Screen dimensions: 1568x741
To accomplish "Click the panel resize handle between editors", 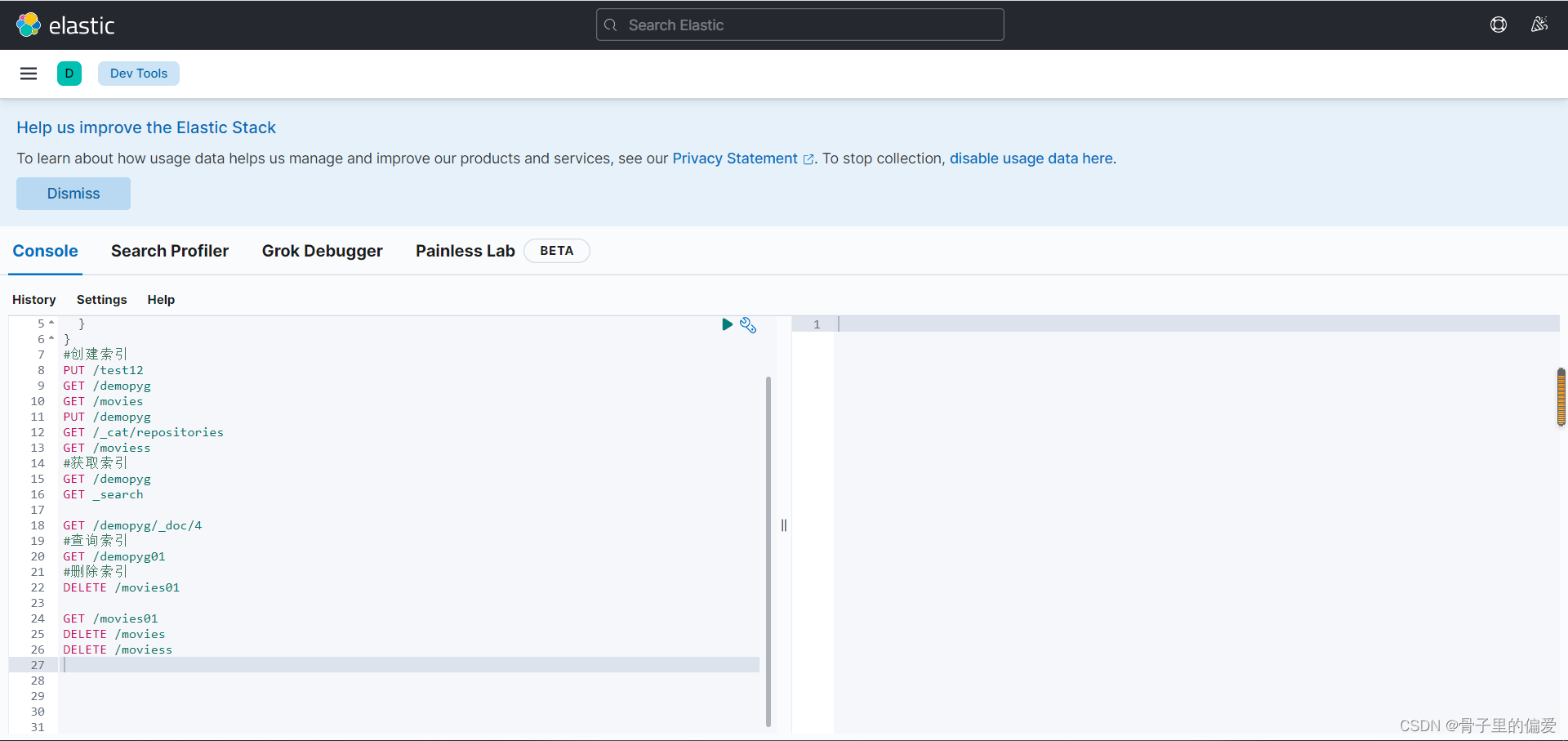I will click(784, 525).
